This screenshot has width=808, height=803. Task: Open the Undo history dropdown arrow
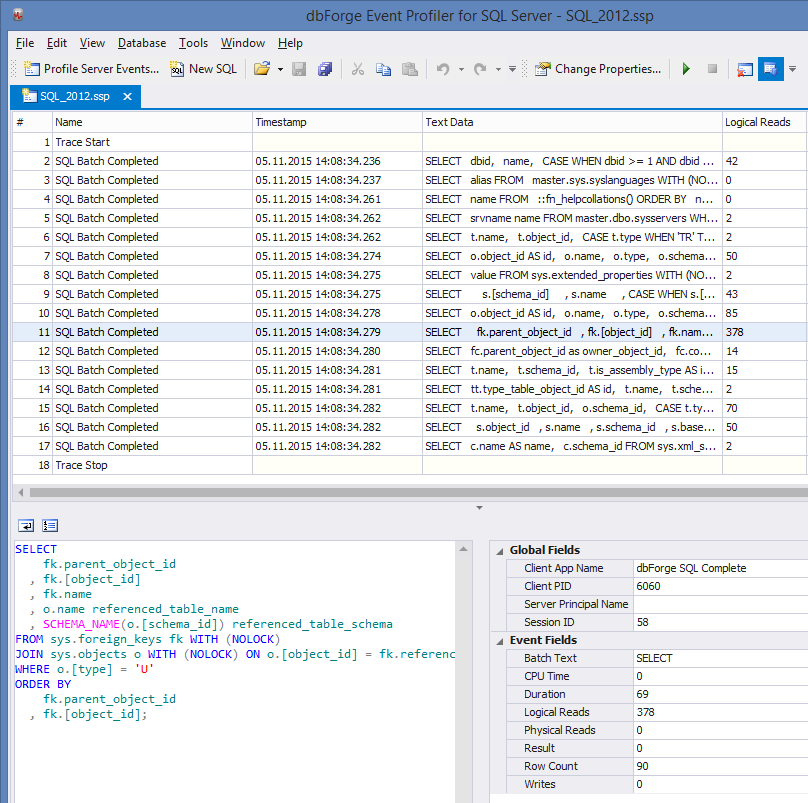point(461,69)
